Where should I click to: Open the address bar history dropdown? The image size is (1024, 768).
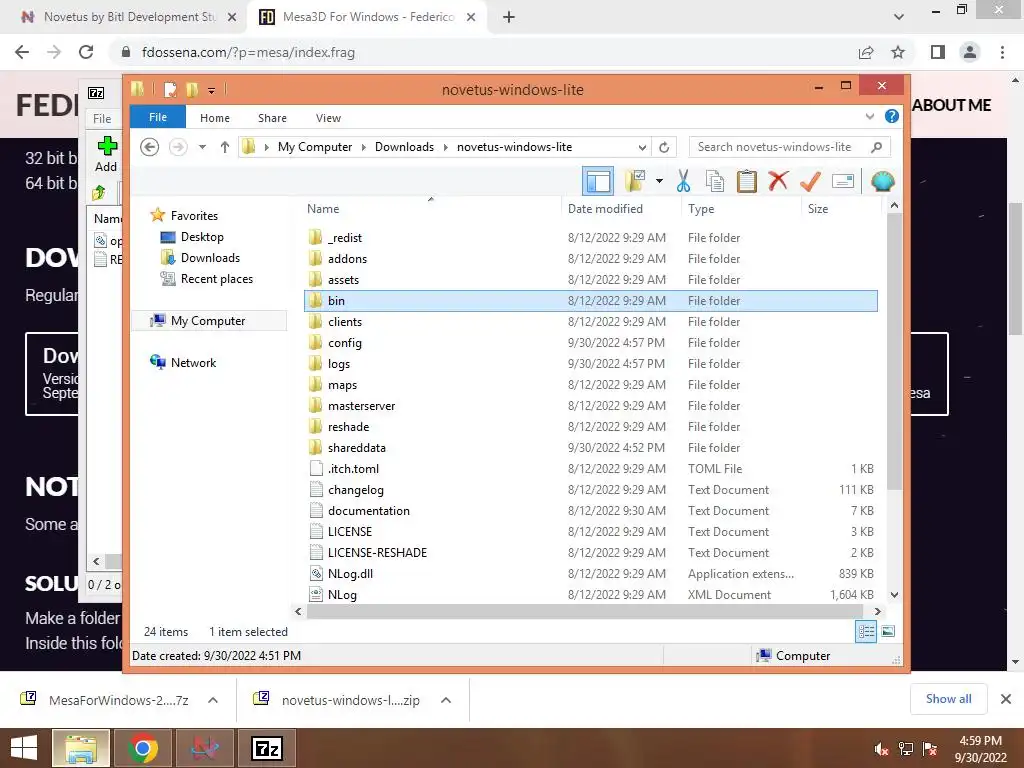(643, 147)
